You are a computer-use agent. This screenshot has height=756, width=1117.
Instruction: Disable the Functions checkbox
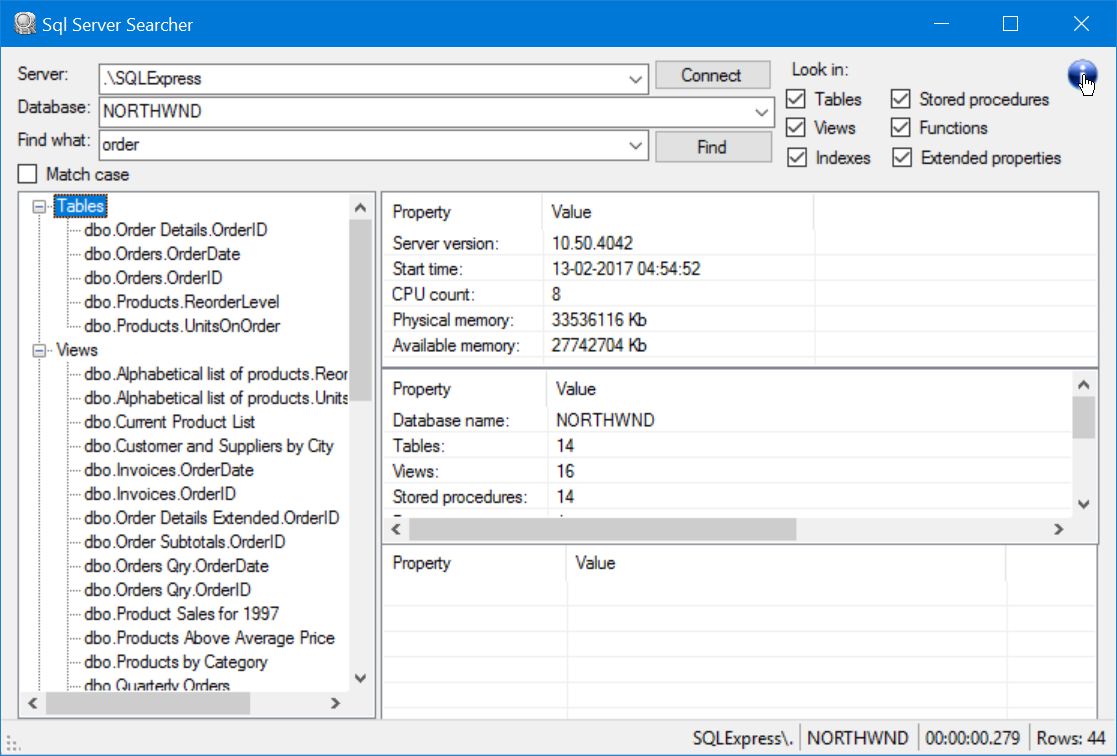pos(900,128)
